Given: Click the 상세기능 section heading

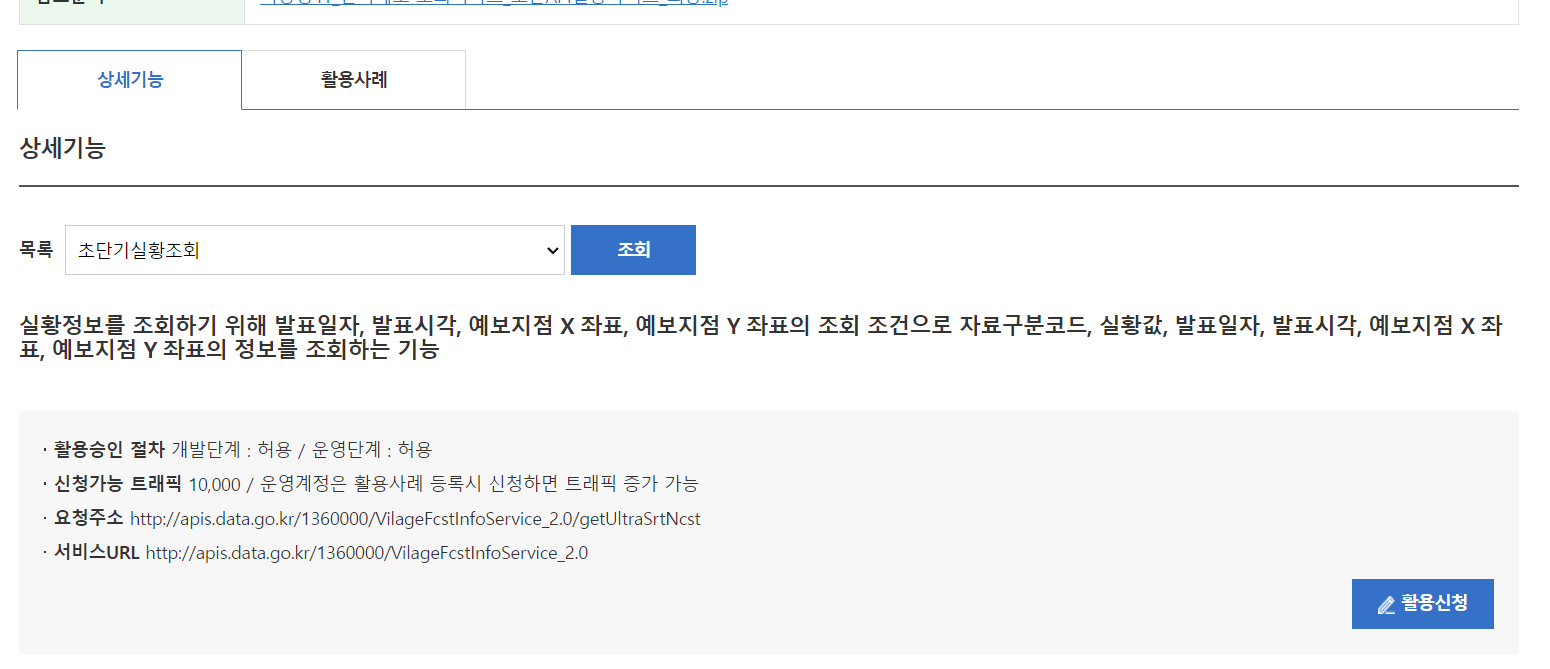Looking at the screenshot, I should [x=62, y=149].
